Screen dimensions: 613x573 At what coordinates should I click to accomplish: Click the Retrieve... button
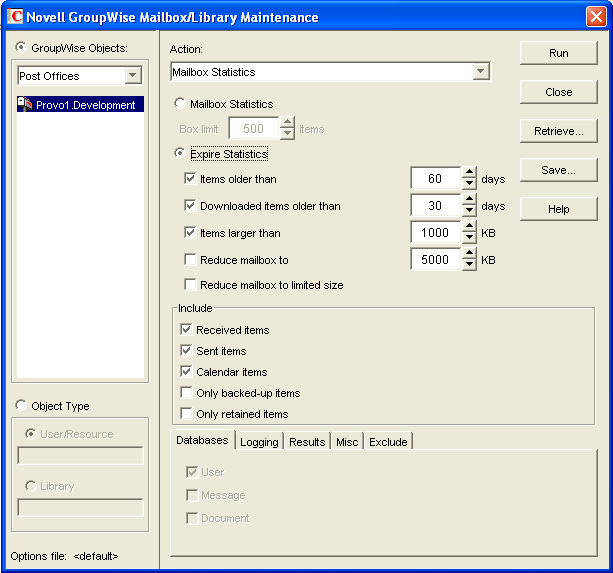(559, 131)
